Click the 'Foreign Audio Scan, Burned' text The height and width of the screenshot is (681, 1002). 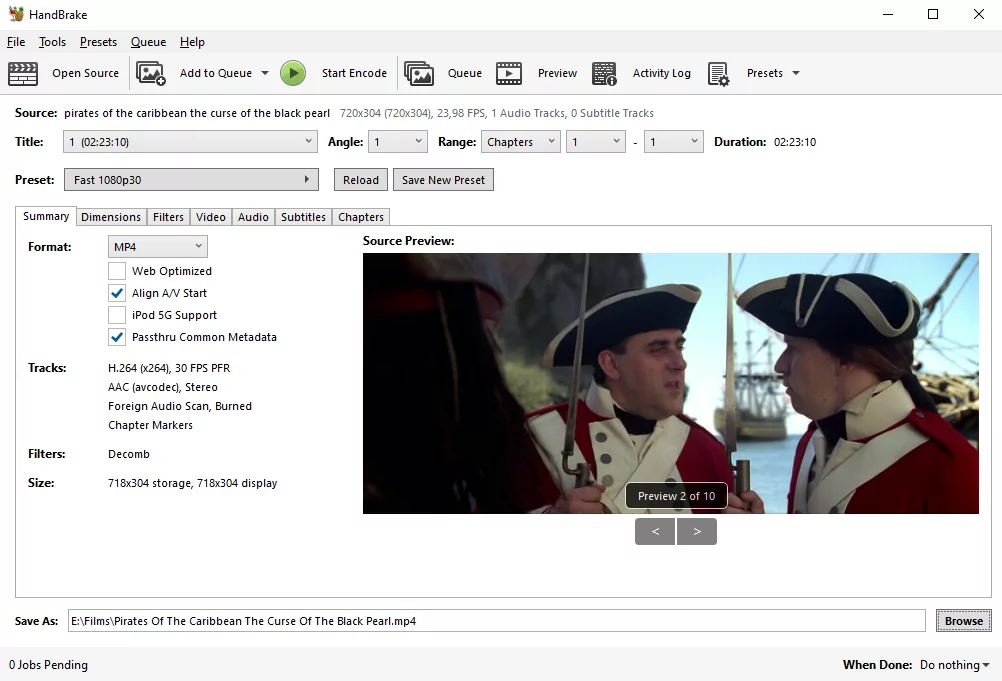[180, 406]
